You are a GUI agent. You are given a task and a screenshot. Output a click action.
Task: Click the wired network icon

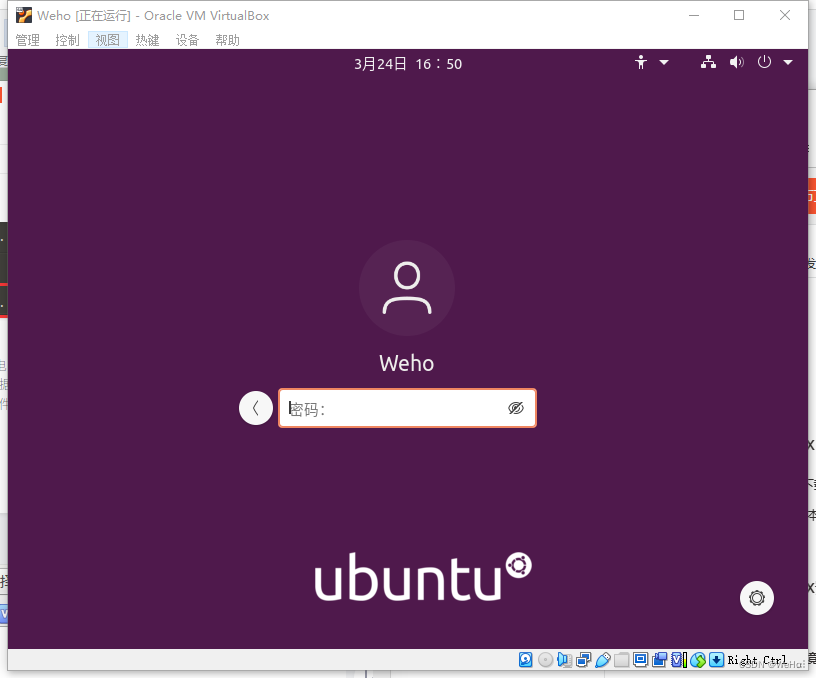click(708, 62)
